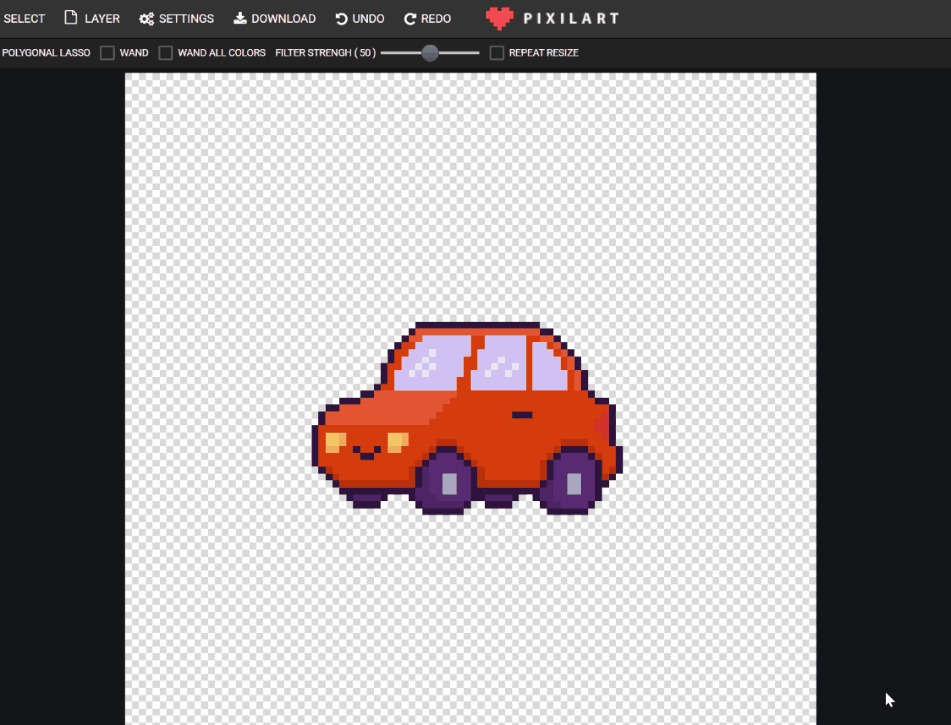
Task: Click the Undo arrow icon
Action: click(341, 19)
